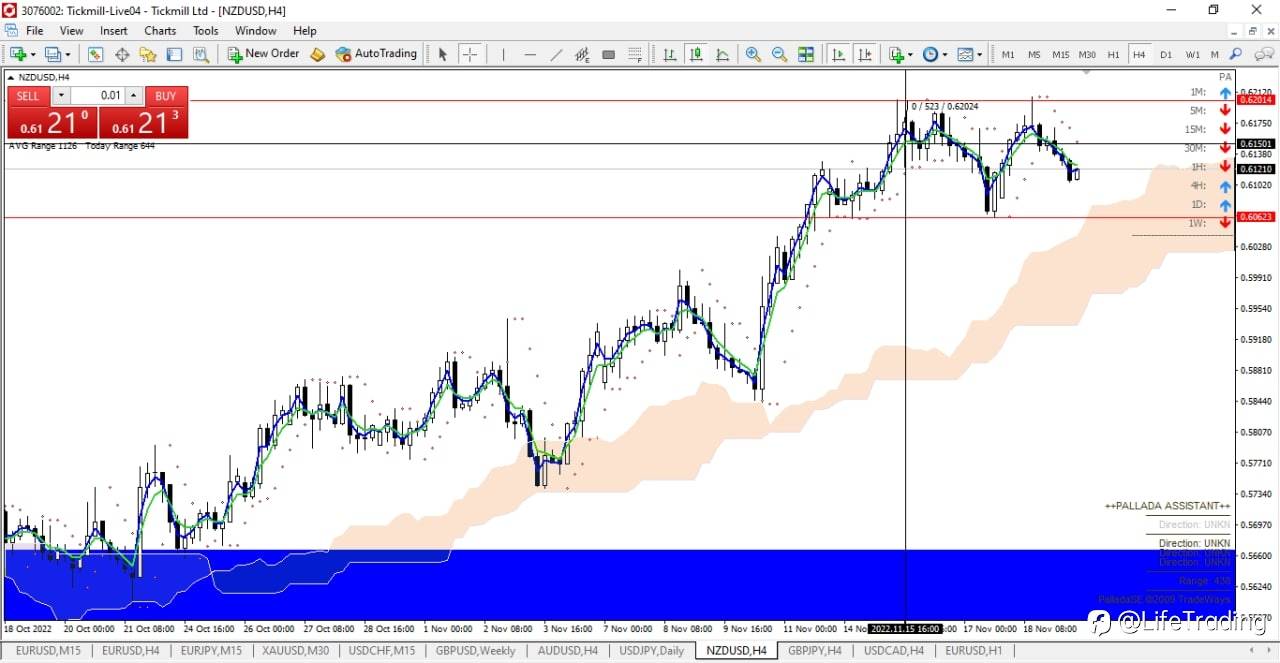Click the 0.01 volume input field

(97, 96)
